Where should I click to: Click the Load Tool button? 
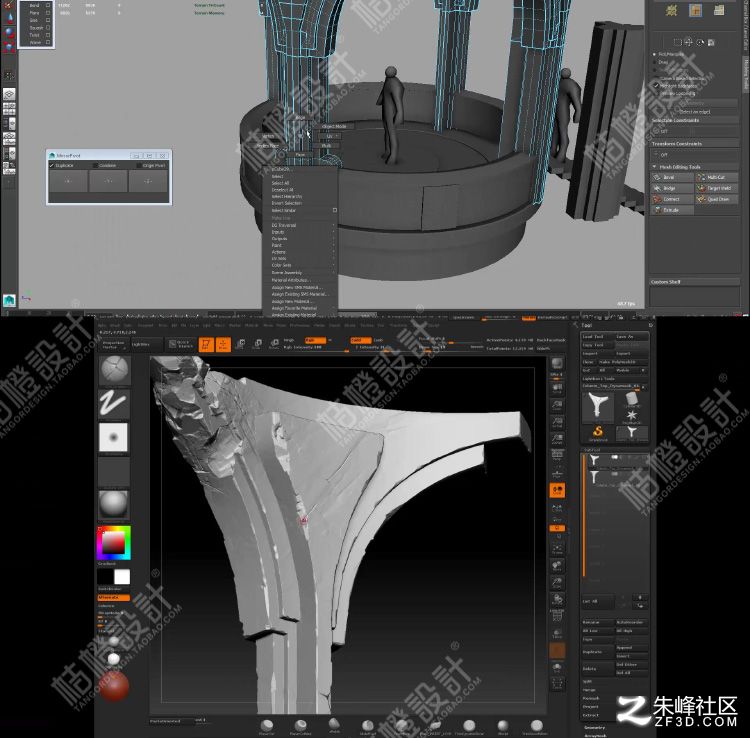click(x=598, y=337)
